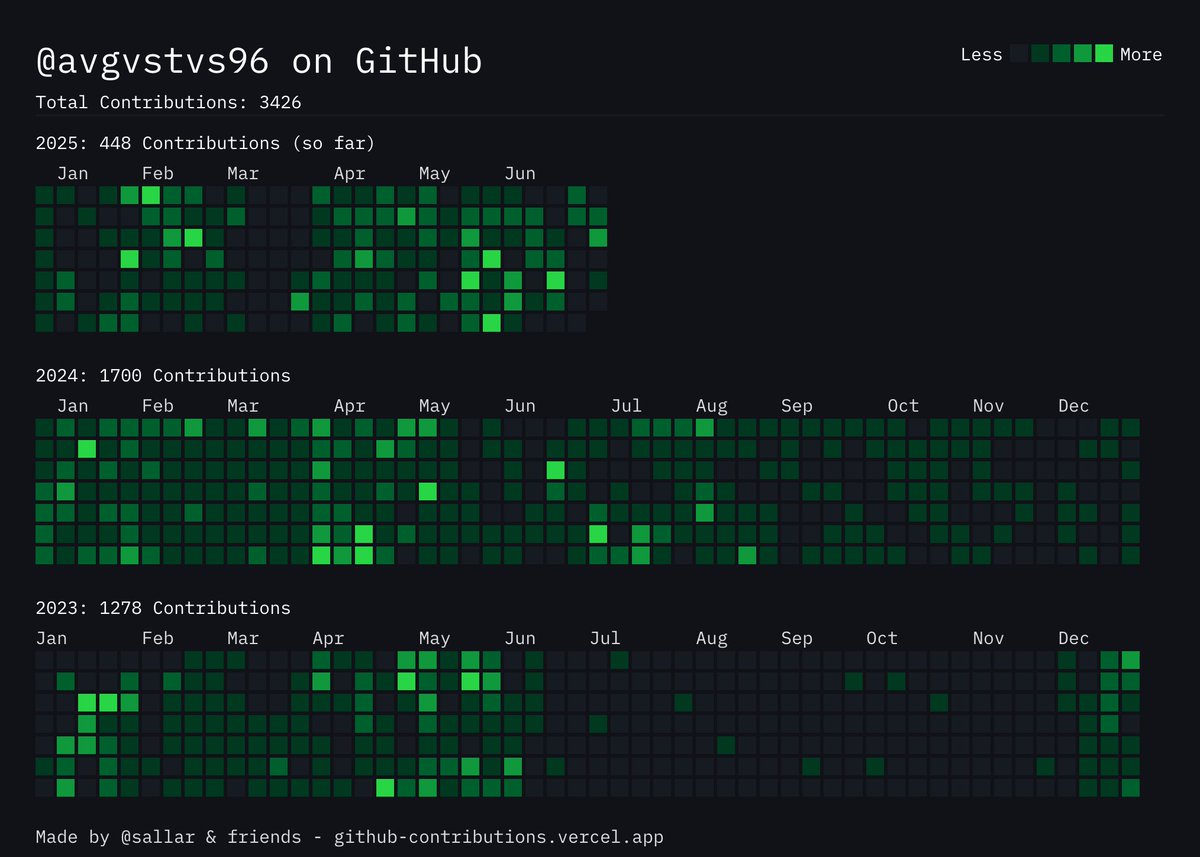
Task: Click the May label of the 2023 chart
Action: pos(435,638)
